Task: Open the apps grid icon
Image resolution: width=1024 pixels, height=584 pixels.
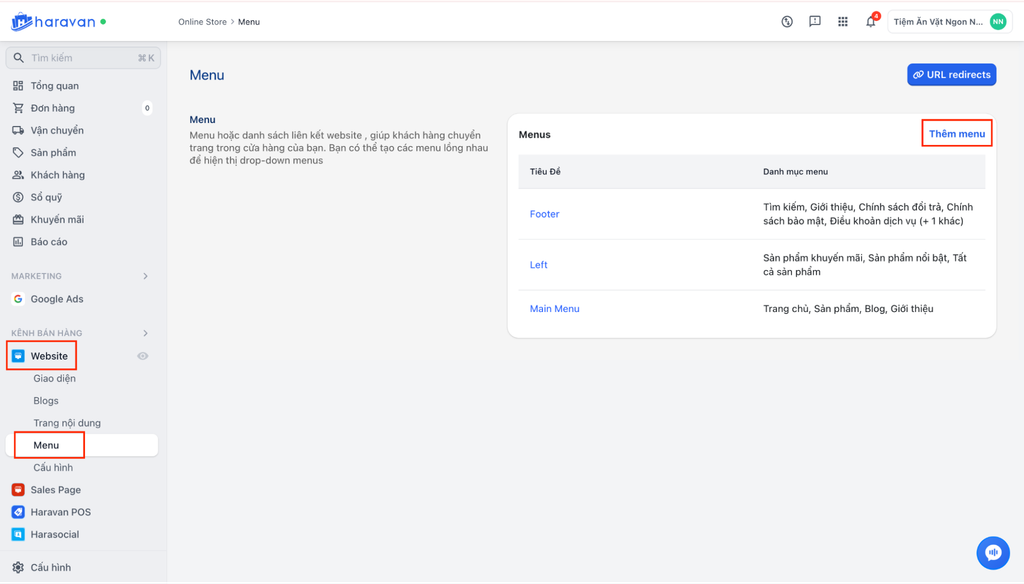Action: pos(843,22)
